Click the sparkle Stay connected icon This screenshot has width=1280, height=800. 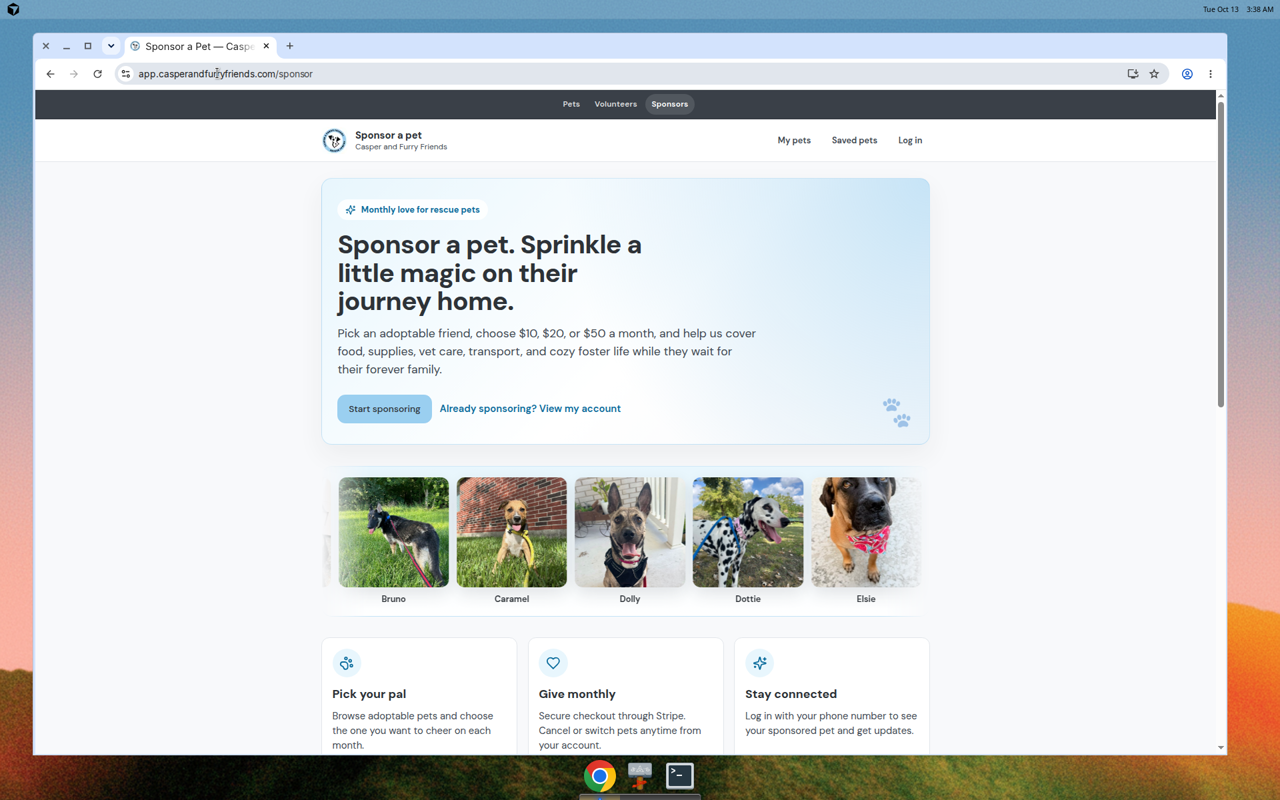click(x=760, y=663)
